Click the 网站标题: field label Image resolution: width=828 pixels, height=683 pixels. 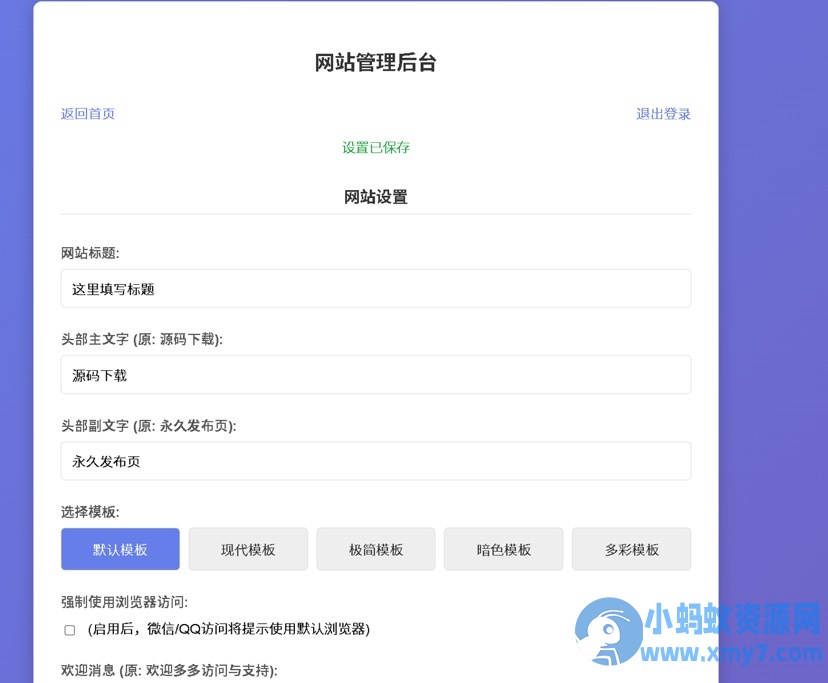click(x=90, y=253)
